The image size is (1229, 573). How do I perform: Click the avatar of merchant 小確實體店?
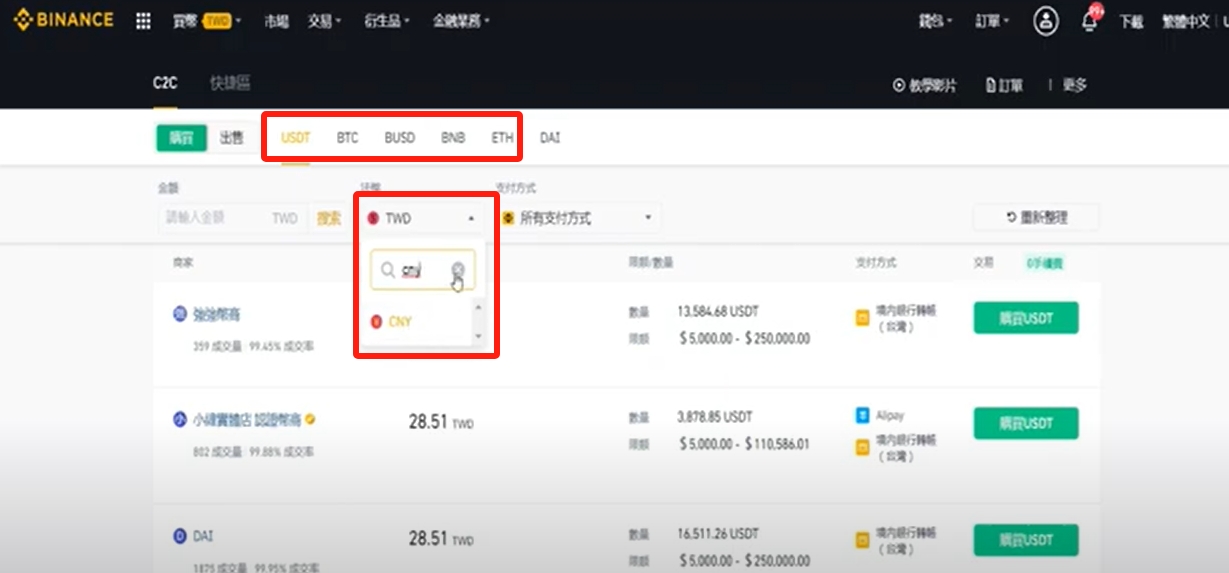[x=180, y=420]
